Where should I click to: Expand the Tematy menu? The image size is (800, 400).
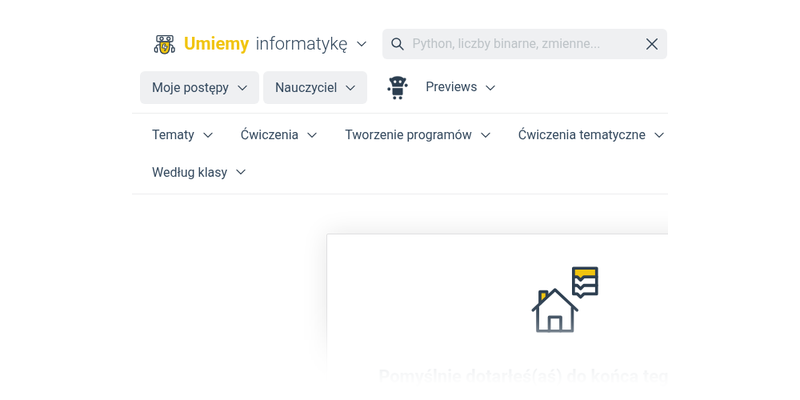point(182,135)
